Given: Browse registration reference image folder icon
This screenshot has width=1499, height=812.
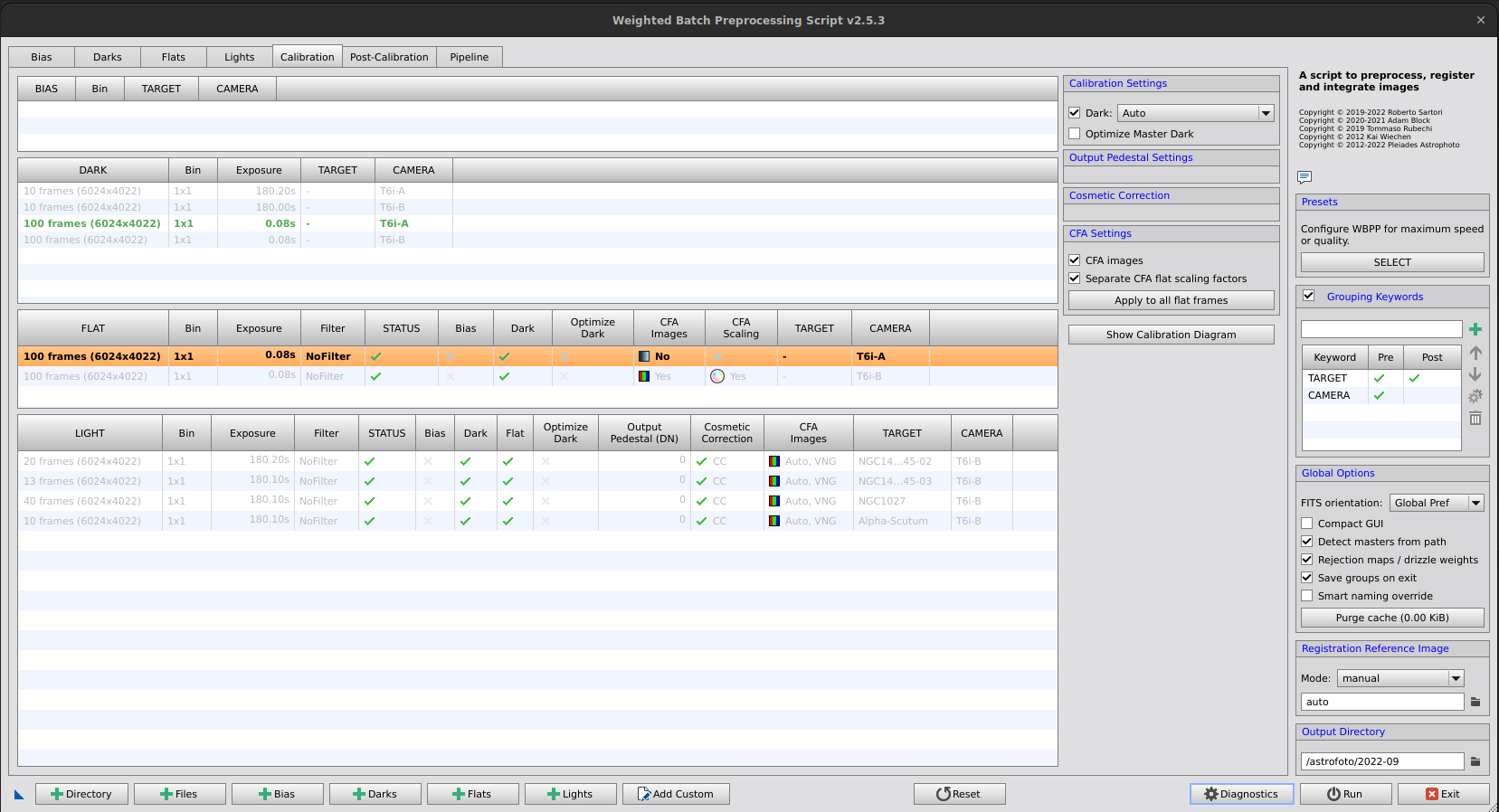Looking at the screenshot, I should (x=1475, y=702).
